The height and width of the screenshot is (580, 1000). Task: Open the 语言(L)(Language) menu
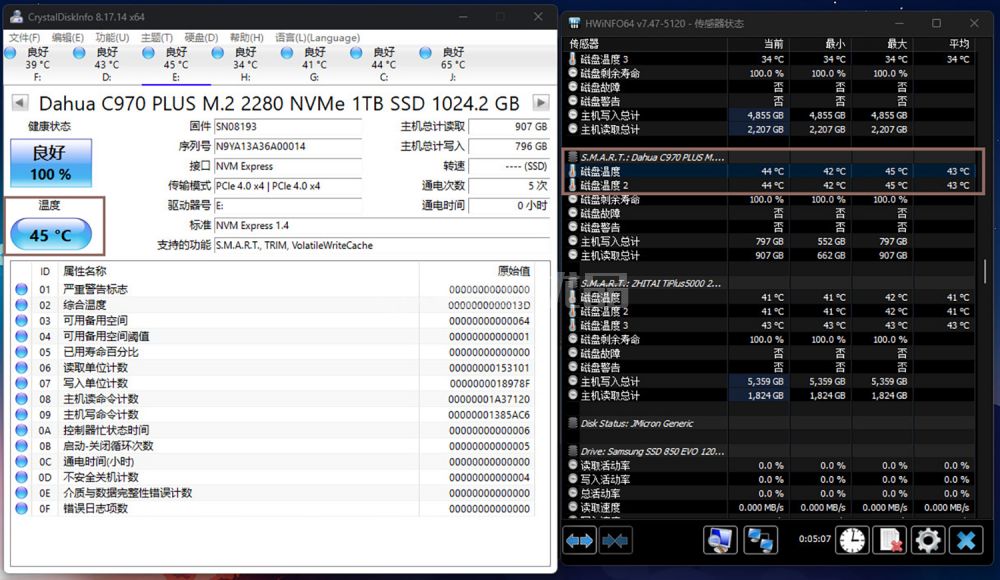tap(318, 38)
